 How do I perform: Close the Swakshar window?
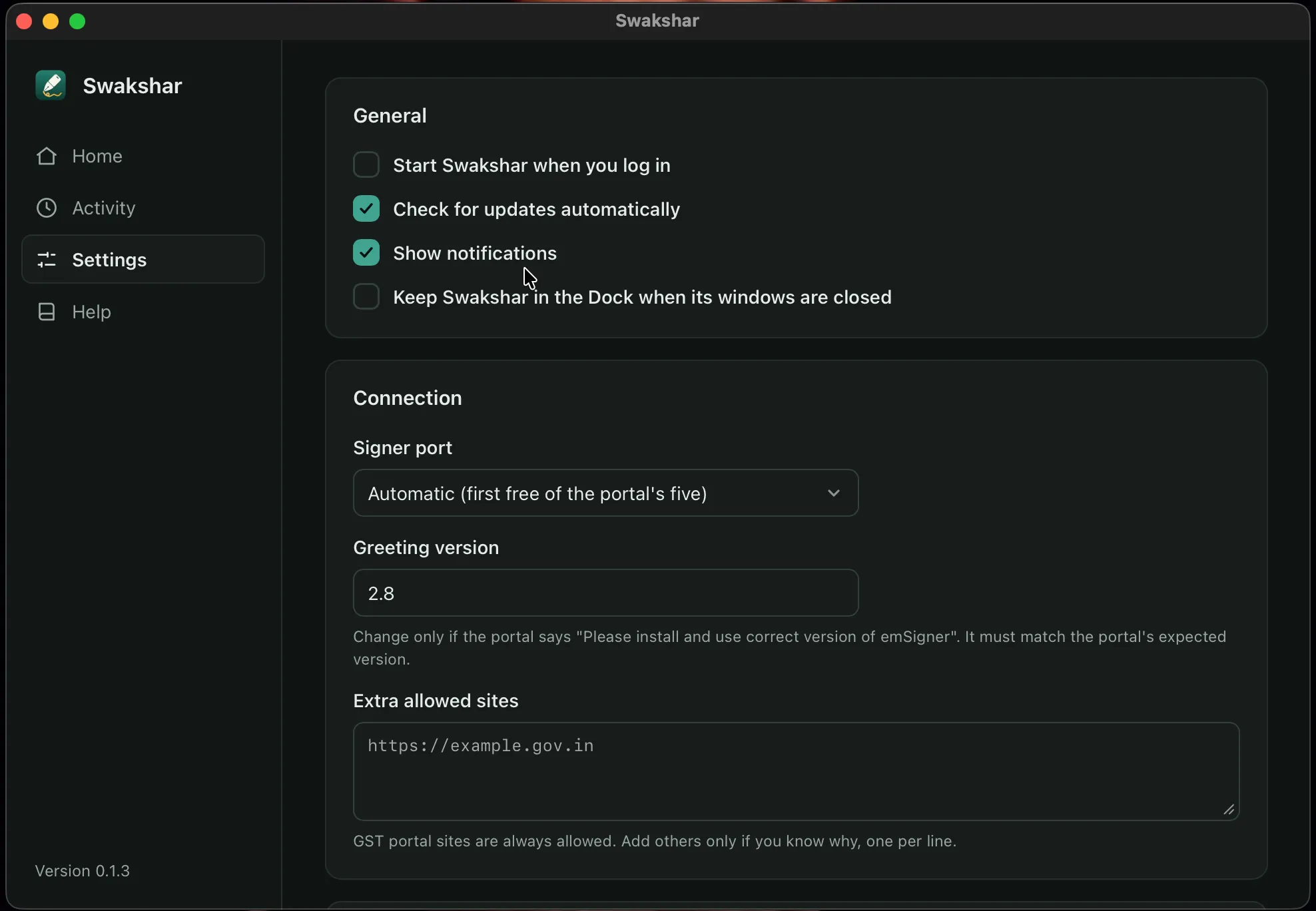[x=24, y=21]
